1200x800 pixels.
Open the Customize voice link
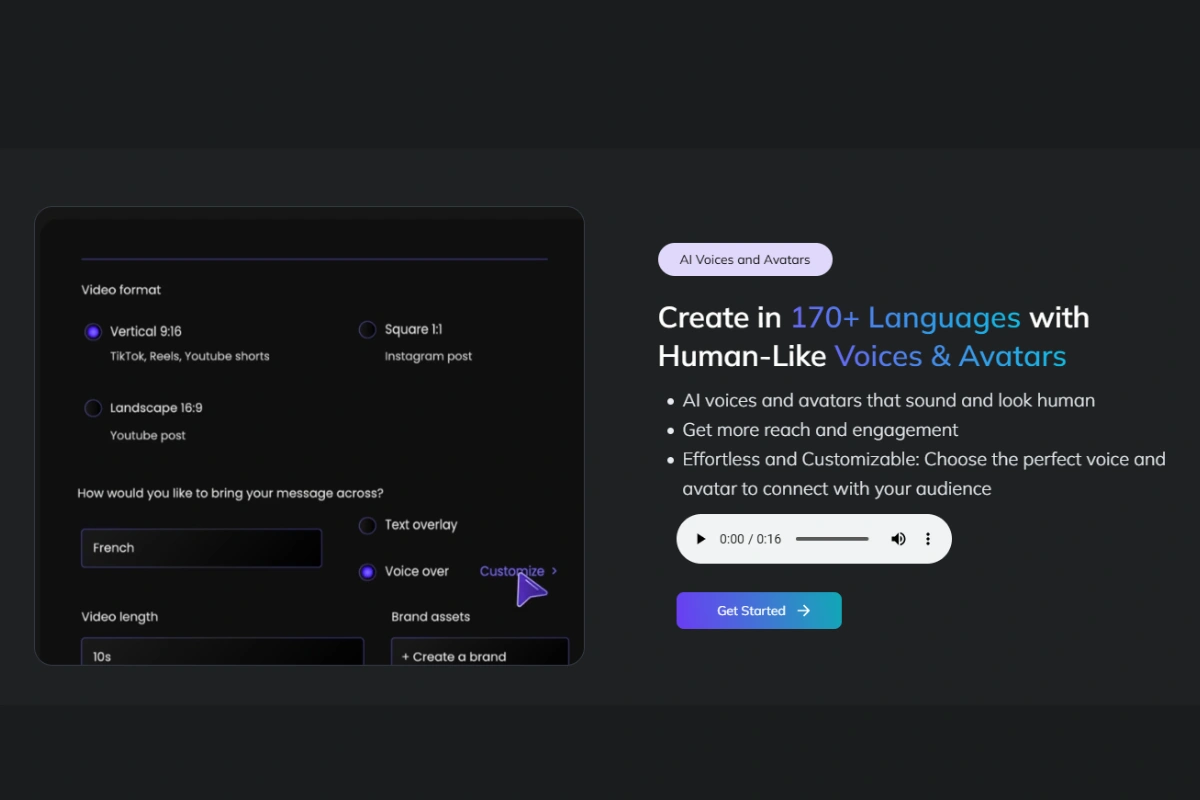[512, 572]
